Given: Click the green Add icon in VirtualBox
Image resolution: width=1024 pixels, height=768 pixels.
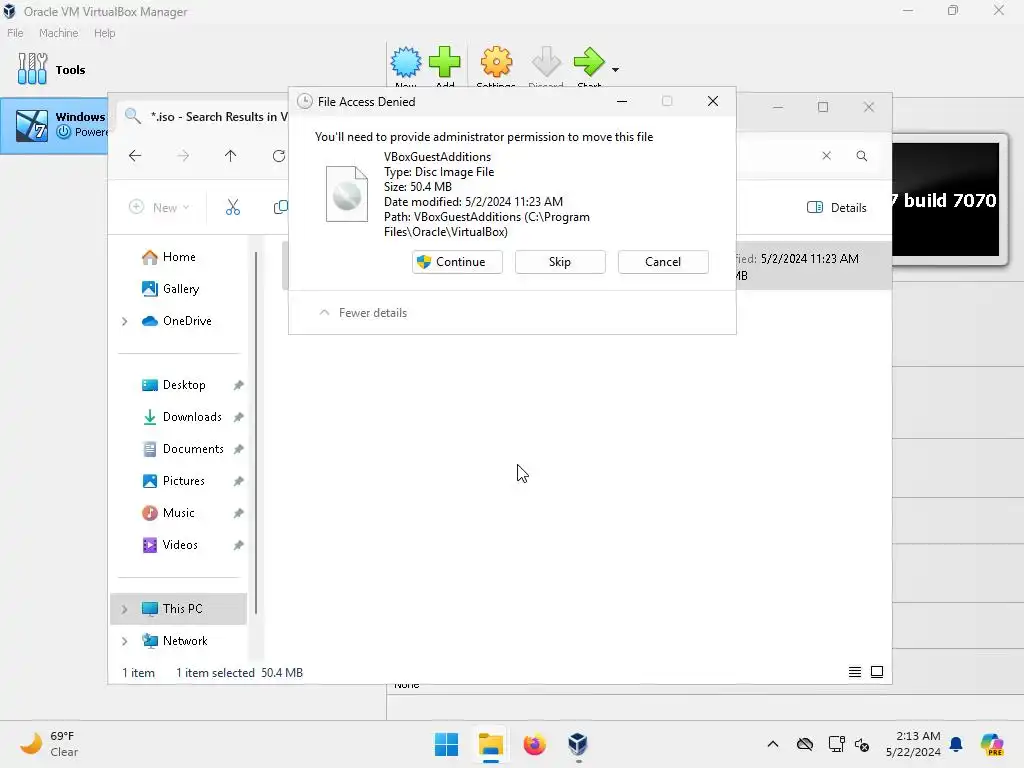Looking at the screenshot, I should 445,62.
